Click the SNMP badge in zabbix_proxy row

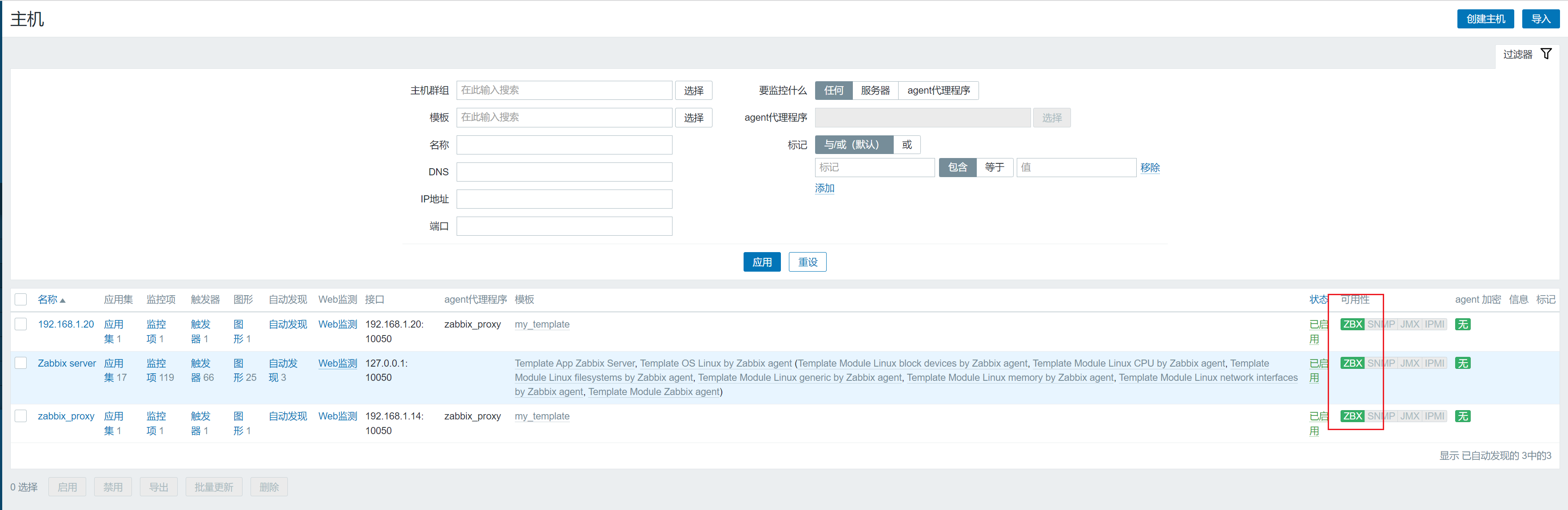[1381, 416]
